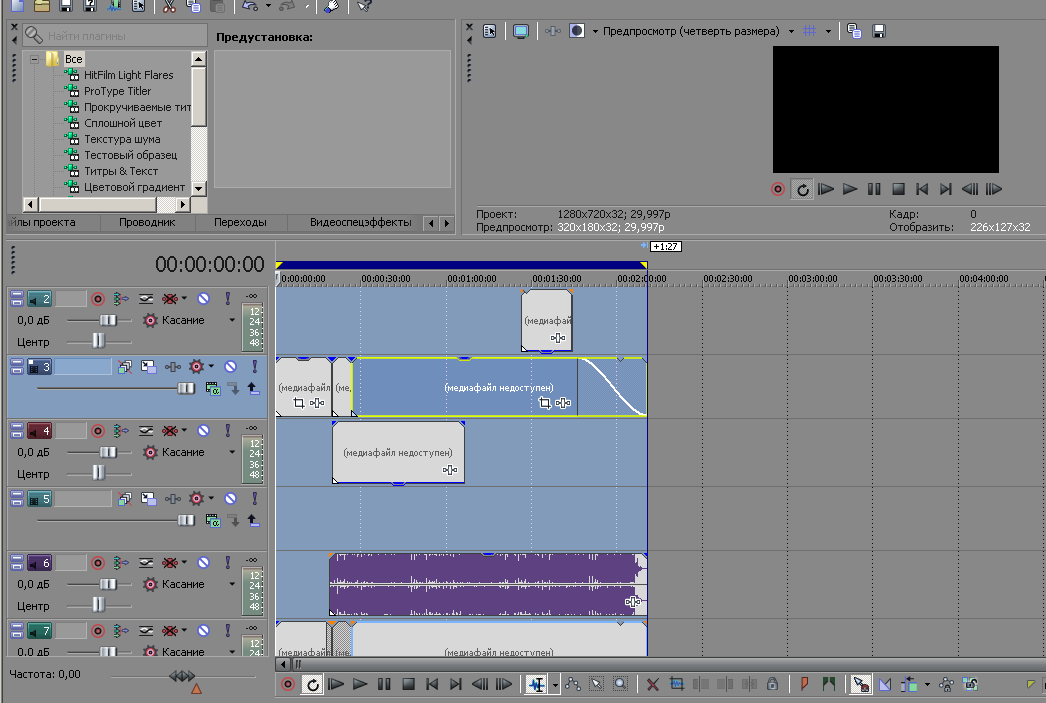Insert a marker using the orange flag icon
The width and height of the screenshot is (1046, 703).
tap(804, 685)
